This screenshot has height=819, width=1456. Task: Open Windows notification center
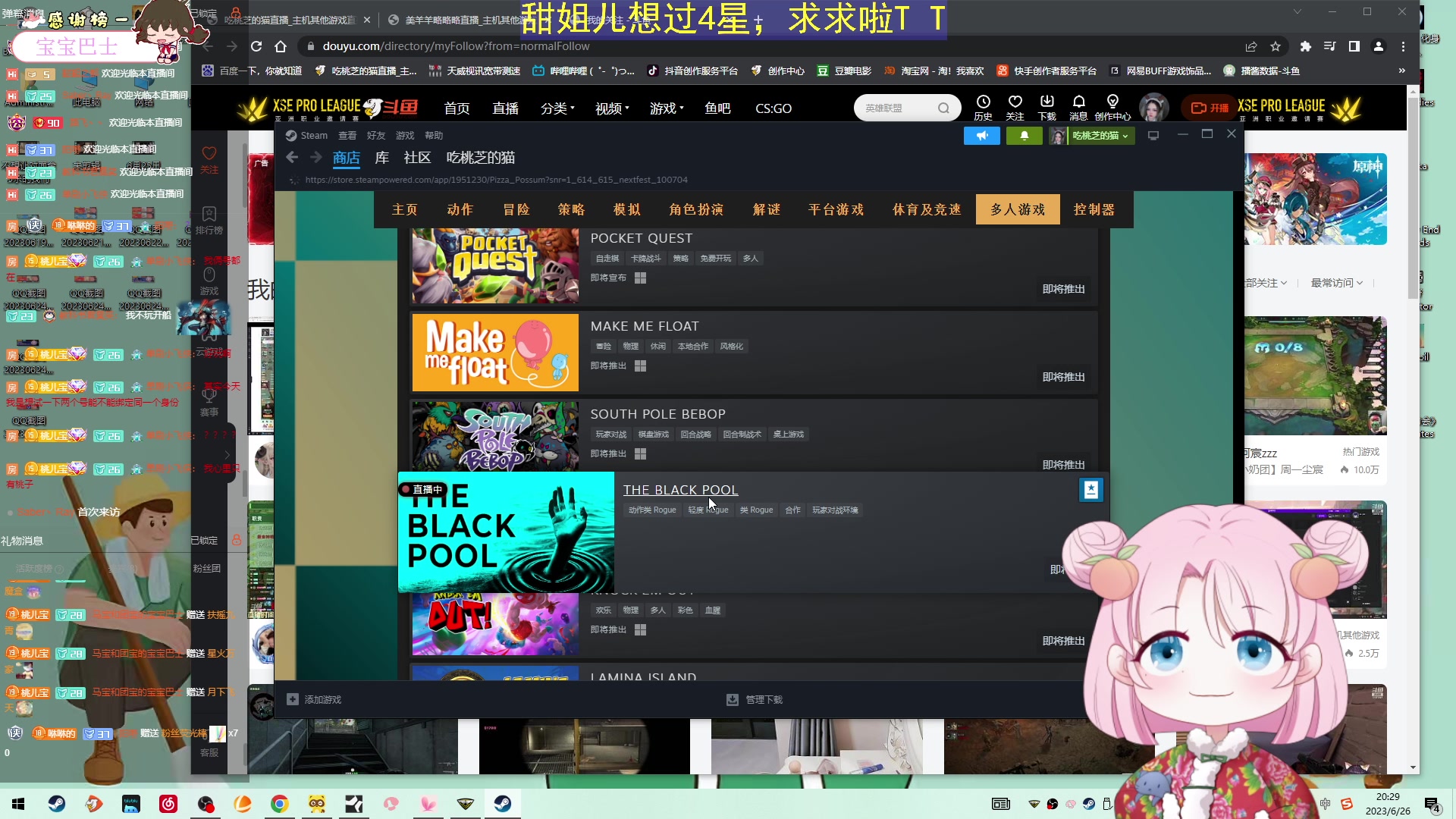(1432, 805)
